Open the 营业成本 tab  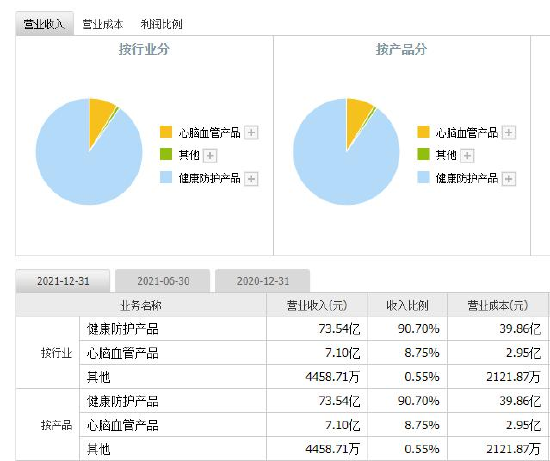pyautogui.click(x=103, y=24)
